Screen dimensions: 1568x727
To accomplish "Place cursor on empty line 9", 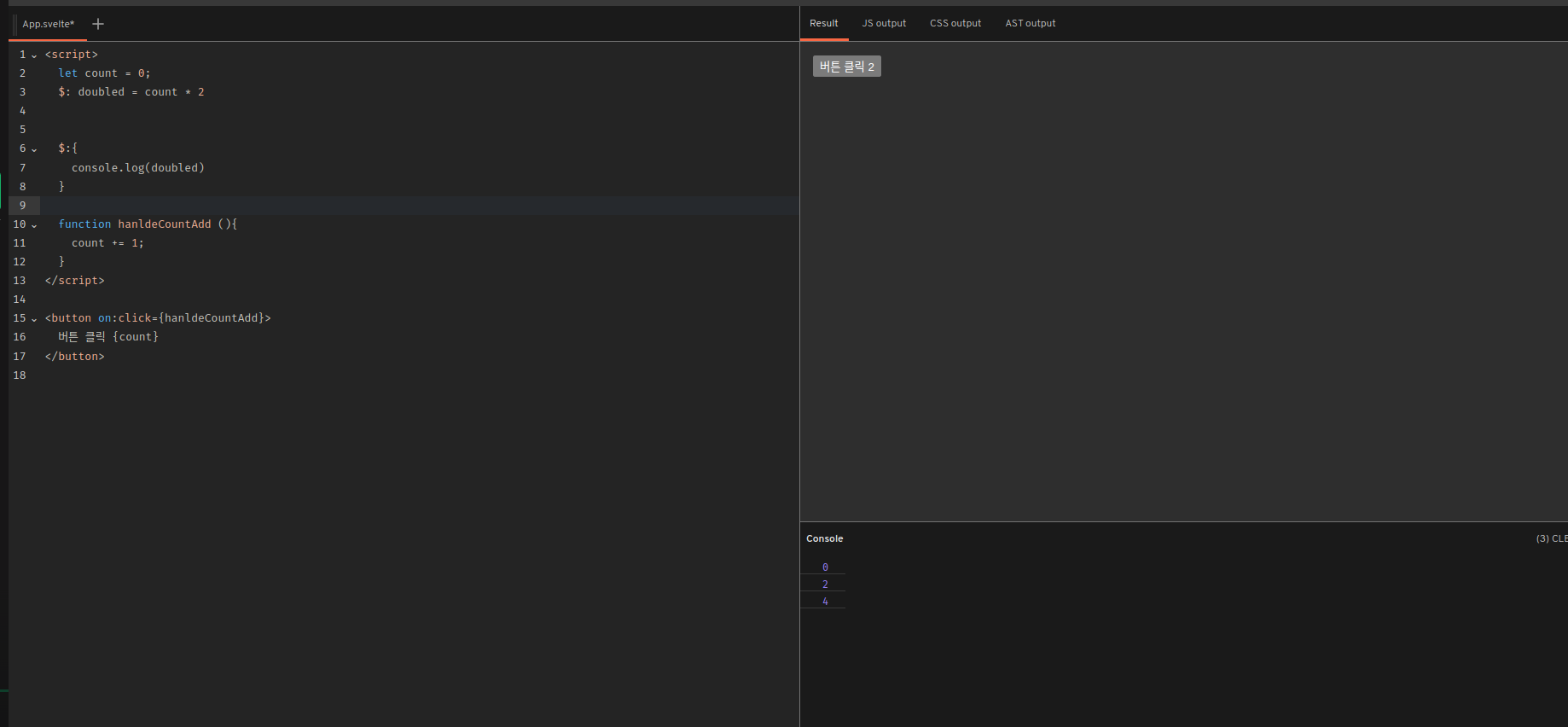I will (419, 205).
